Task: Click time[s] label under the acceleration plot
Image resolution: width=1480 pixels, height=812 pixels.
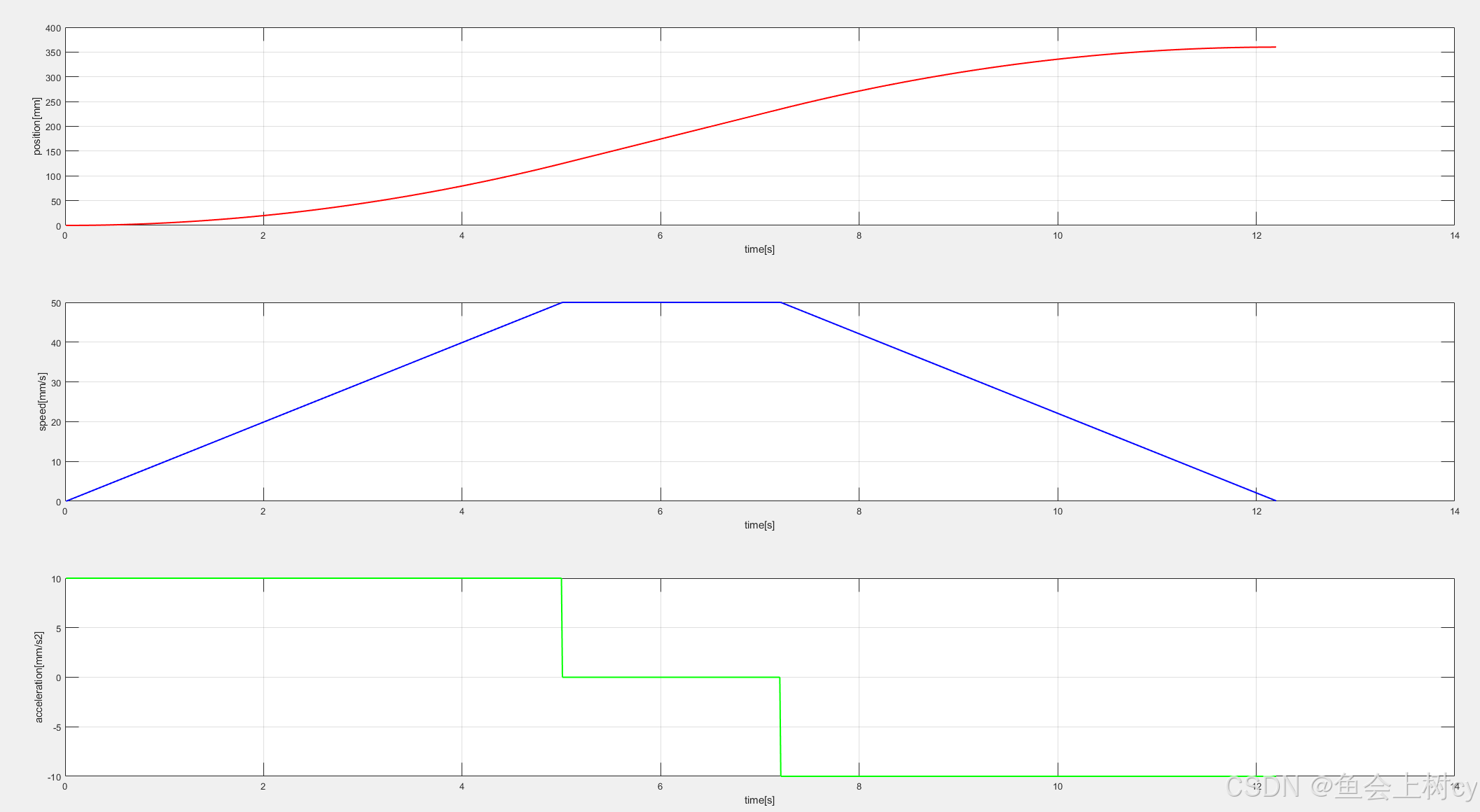Action: [759, 800]
